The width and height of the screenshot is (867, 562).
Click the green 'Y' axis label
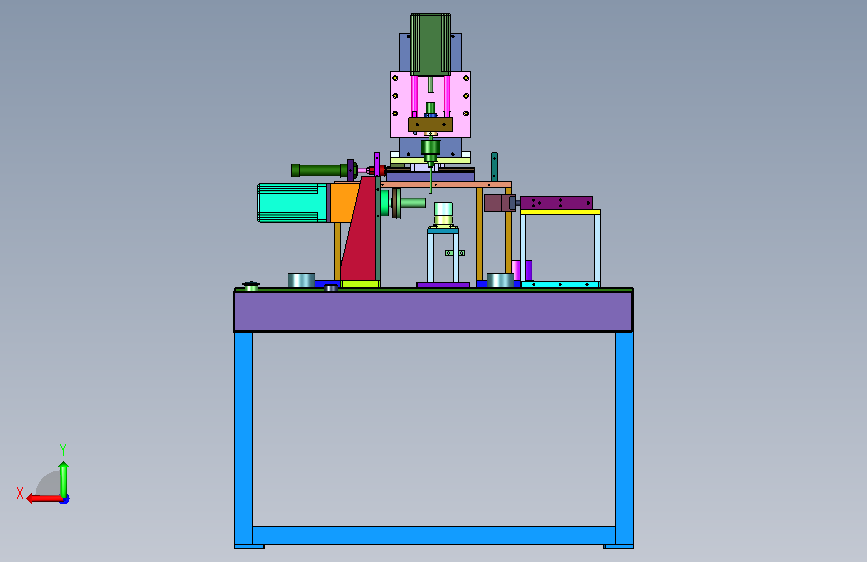(63, 449)
